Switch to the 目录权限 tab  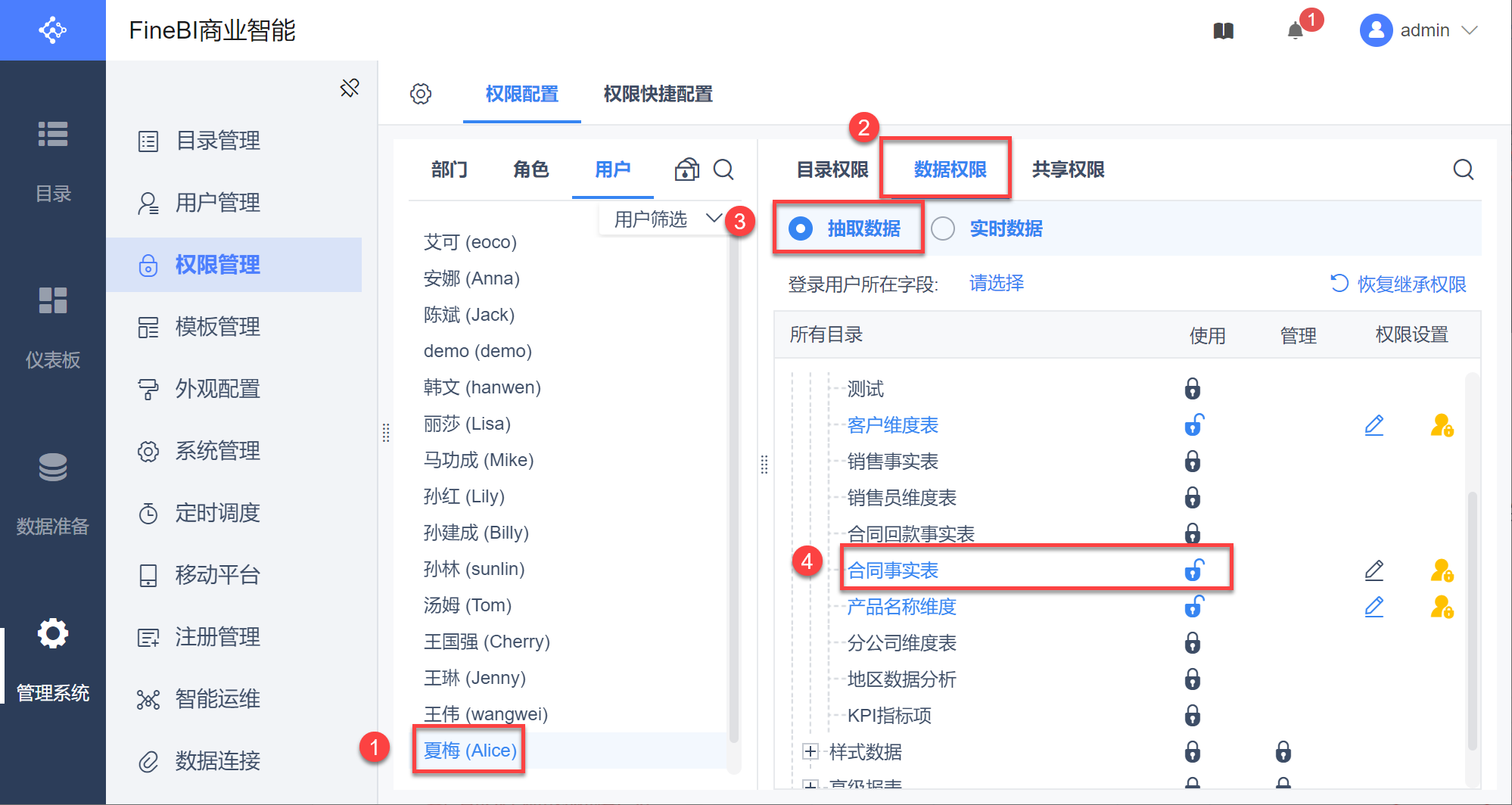pos(832,169)
